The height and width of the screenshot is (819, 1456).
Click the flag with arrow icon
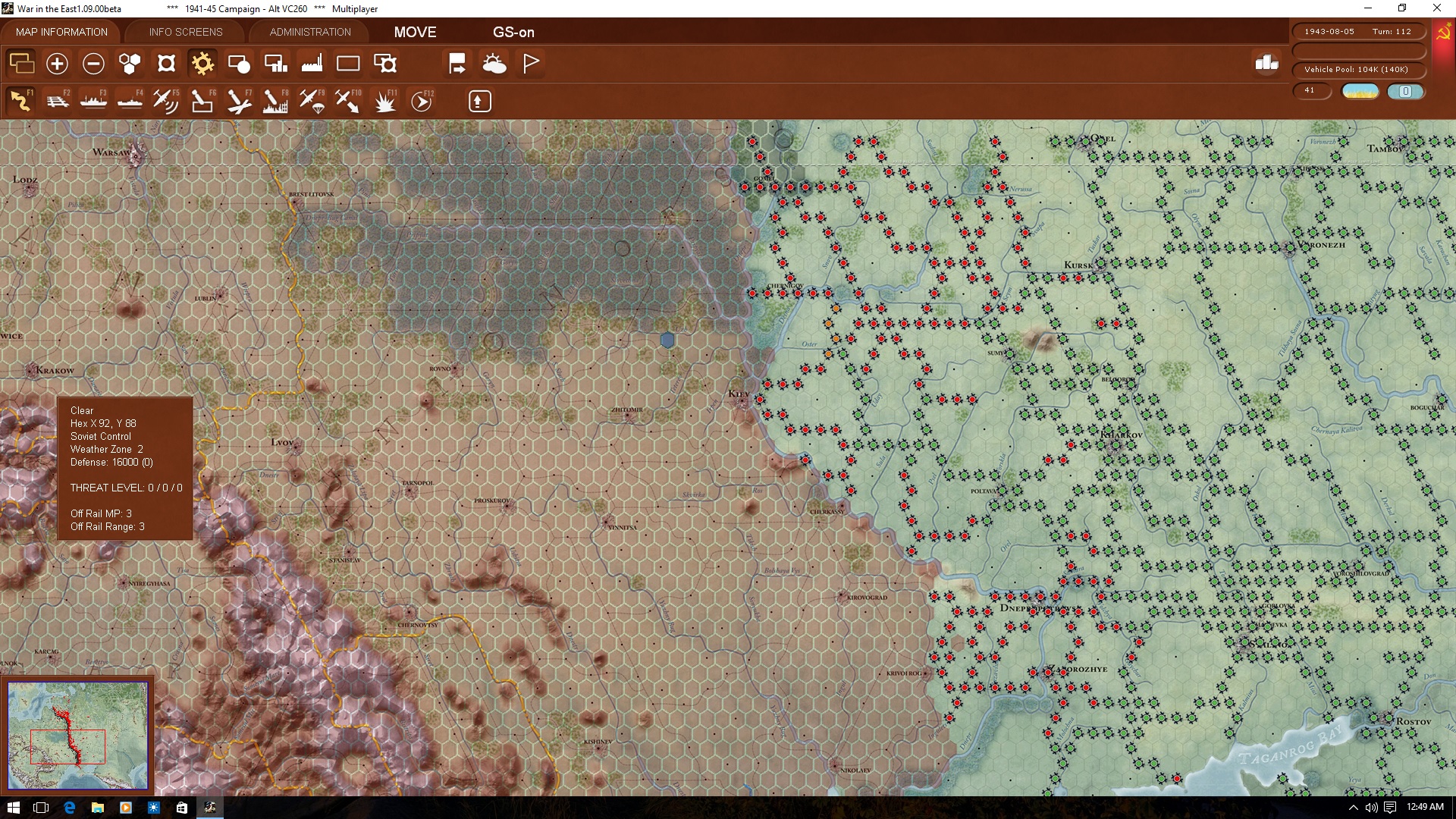[x=457, y=64]
